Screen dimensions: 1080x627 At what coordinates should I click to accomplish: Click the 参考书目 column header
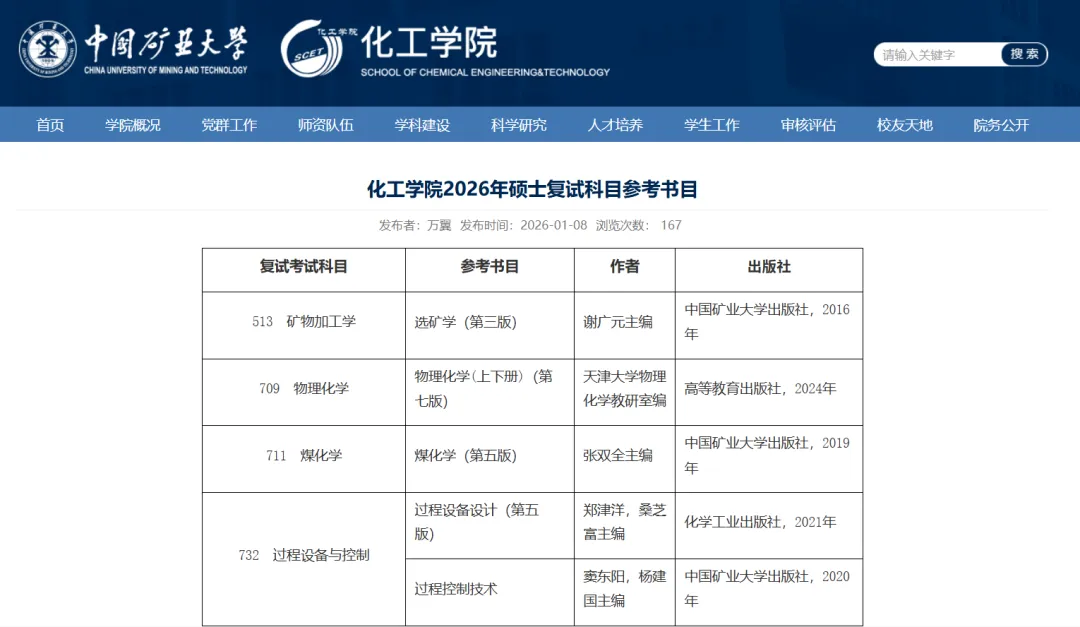pyautogui.click(x=490, y=270)
